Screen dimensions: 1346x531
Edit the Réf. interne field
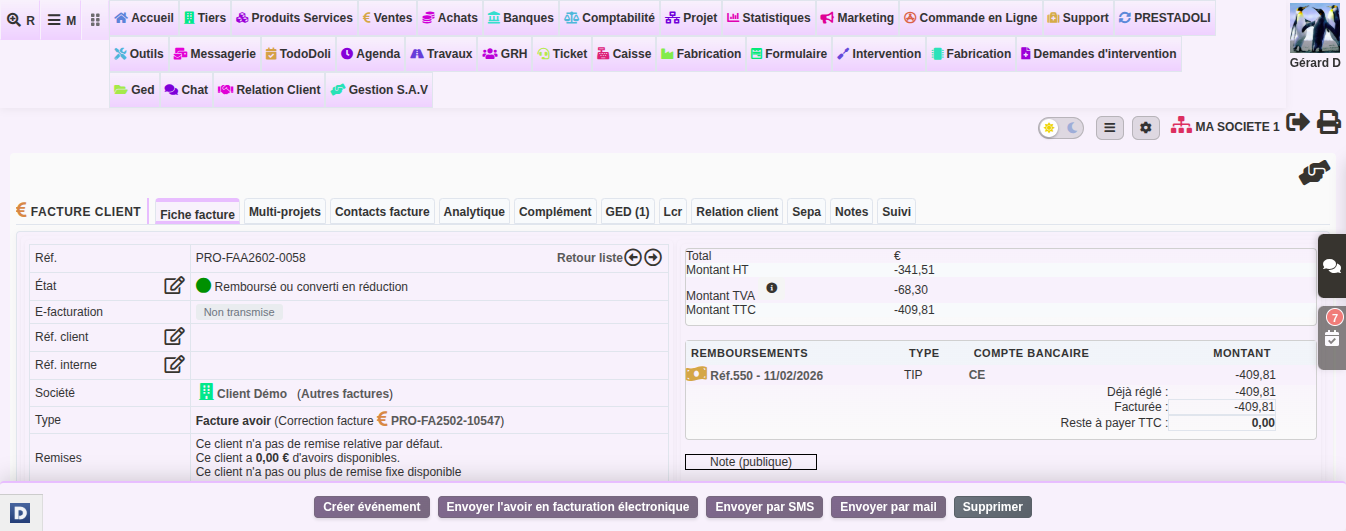174,364
